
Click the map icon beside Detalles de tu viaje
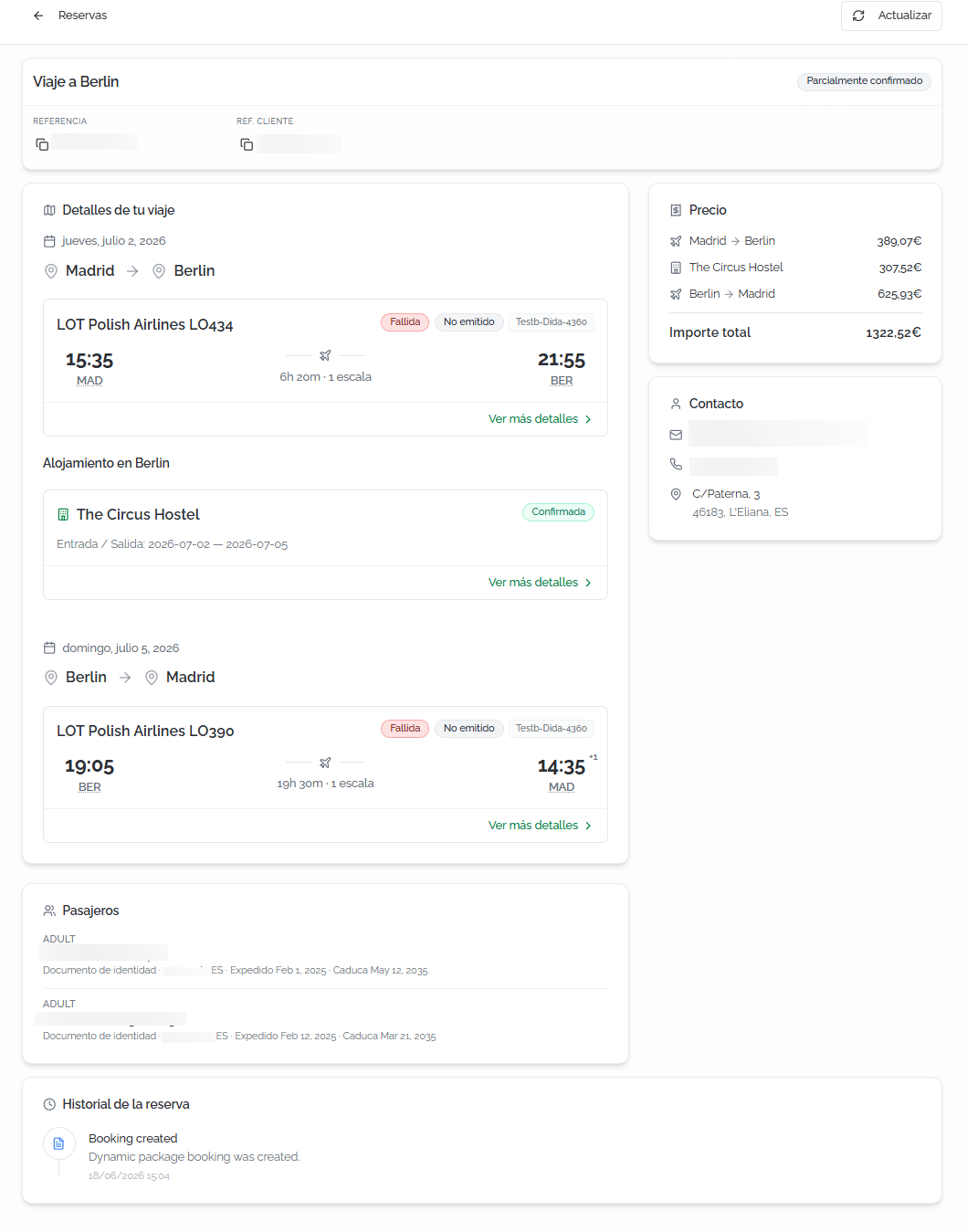pyautogui.click(x=49, y=210)
